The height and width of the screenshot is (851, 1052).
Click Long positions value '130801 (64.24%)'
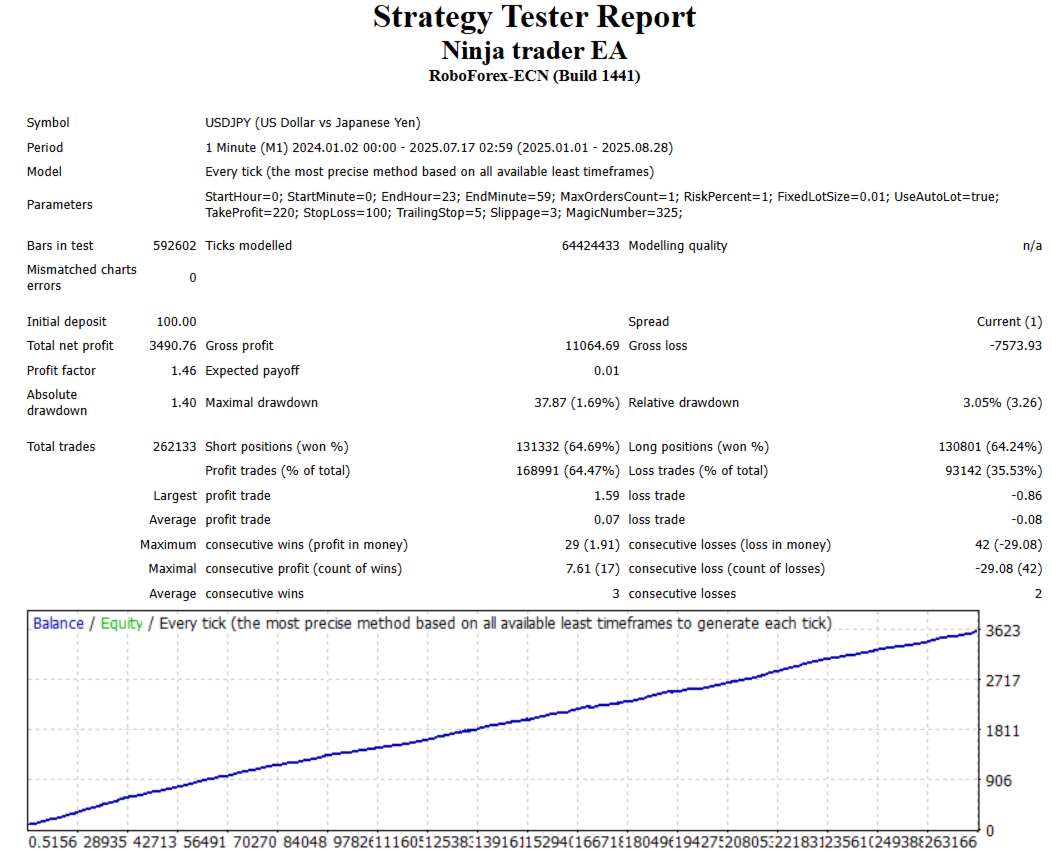click(x=990, y=447)
